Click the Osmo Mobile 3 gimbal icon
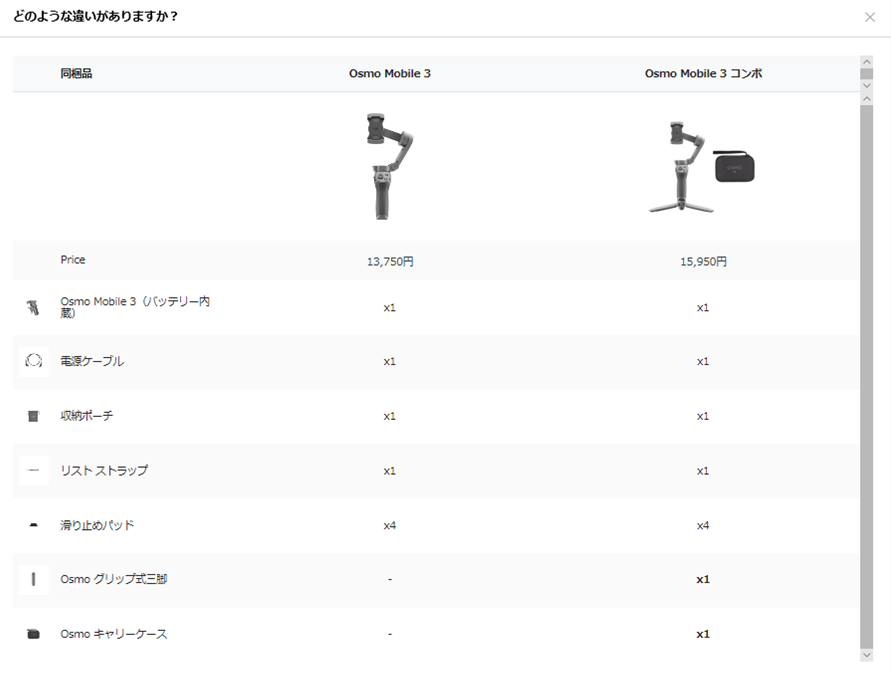The image size is (891, 673). (33, 307)
